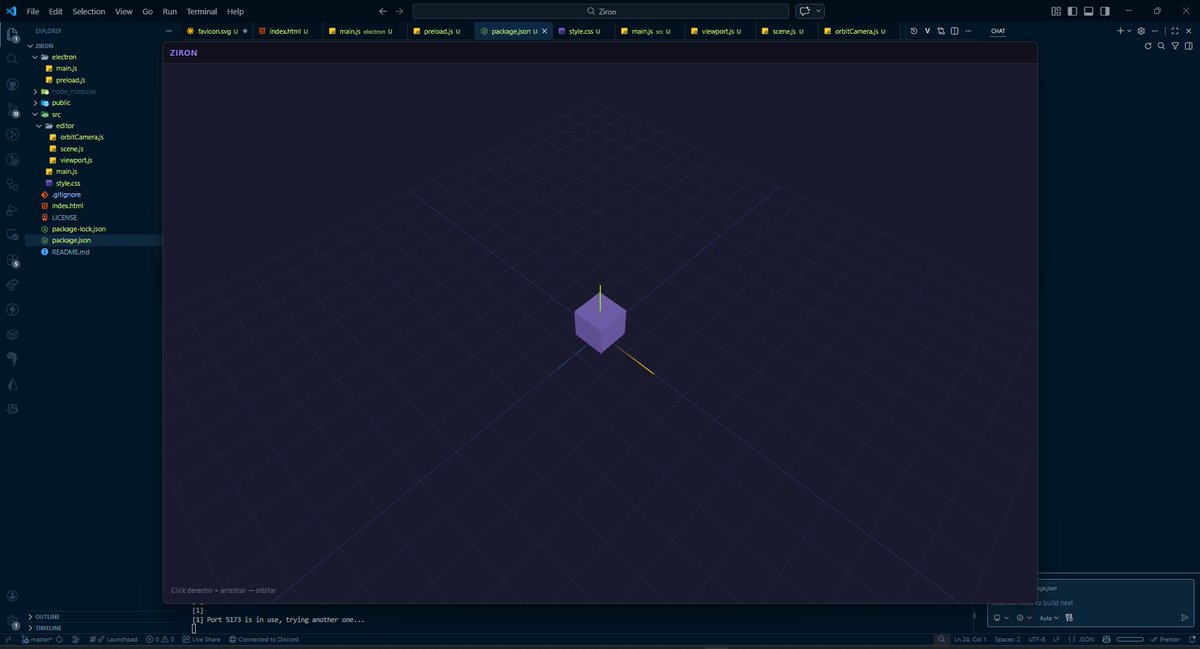This screenshot has height=649, width=1200.
Task: Click Ln 24, Col 1 in status bar
Action: click(970, 639)
